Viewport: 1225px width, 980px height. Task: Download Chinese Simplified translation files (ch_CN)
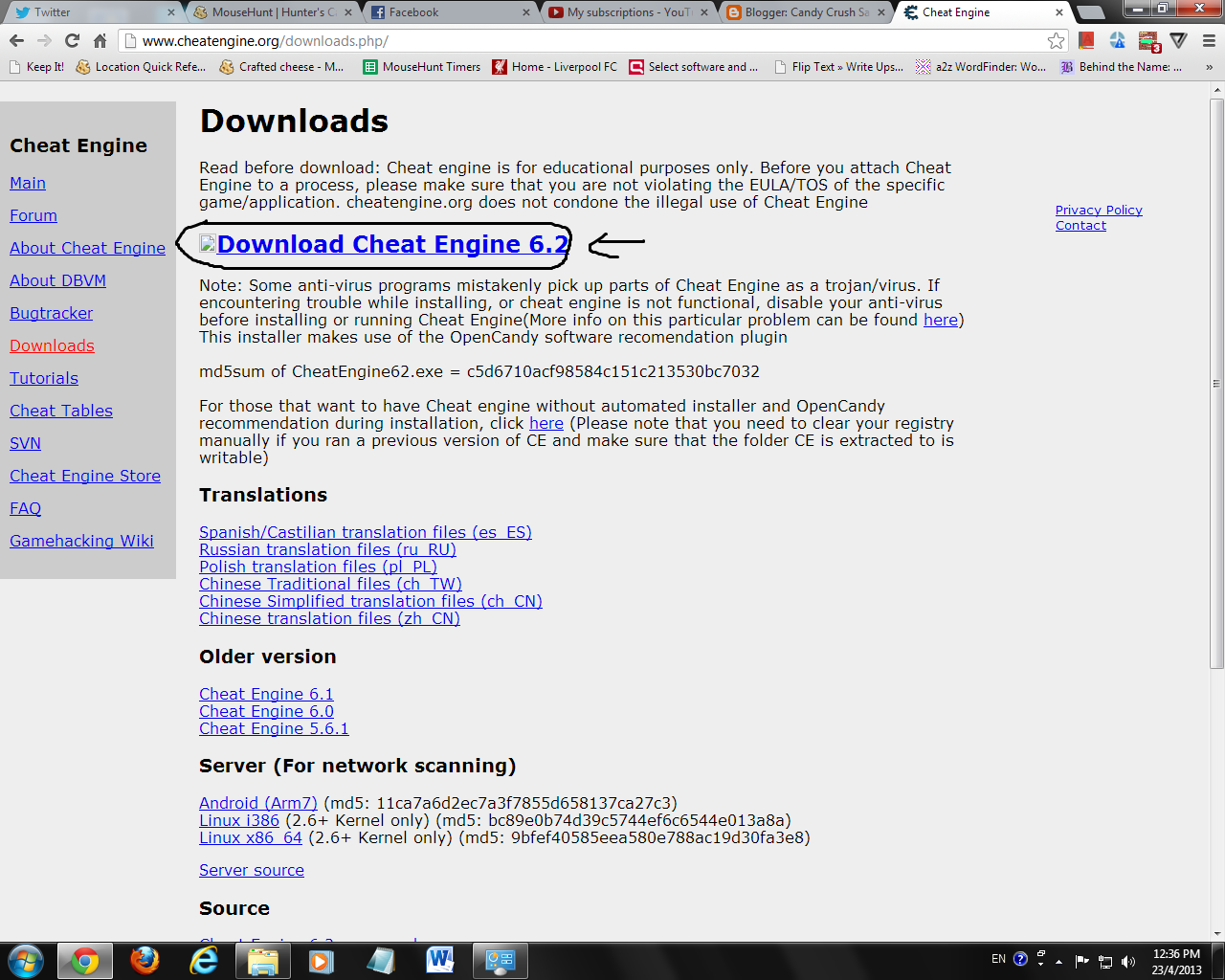tap(370, 601)
